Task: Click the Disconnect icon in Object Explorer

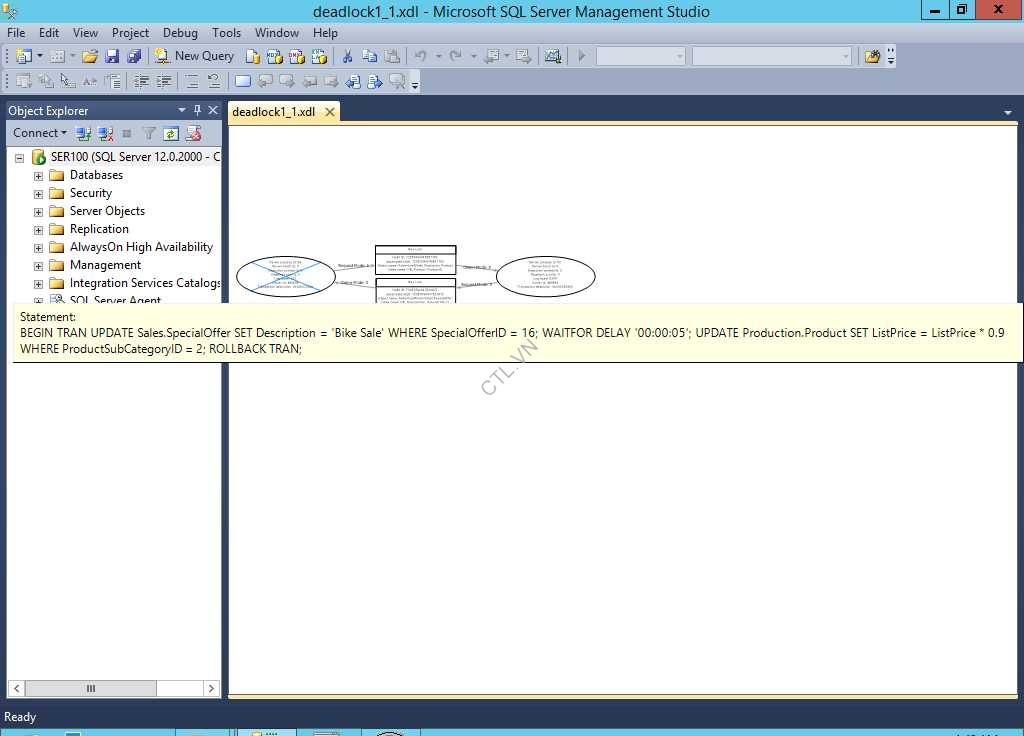Action: click(105, 133)
